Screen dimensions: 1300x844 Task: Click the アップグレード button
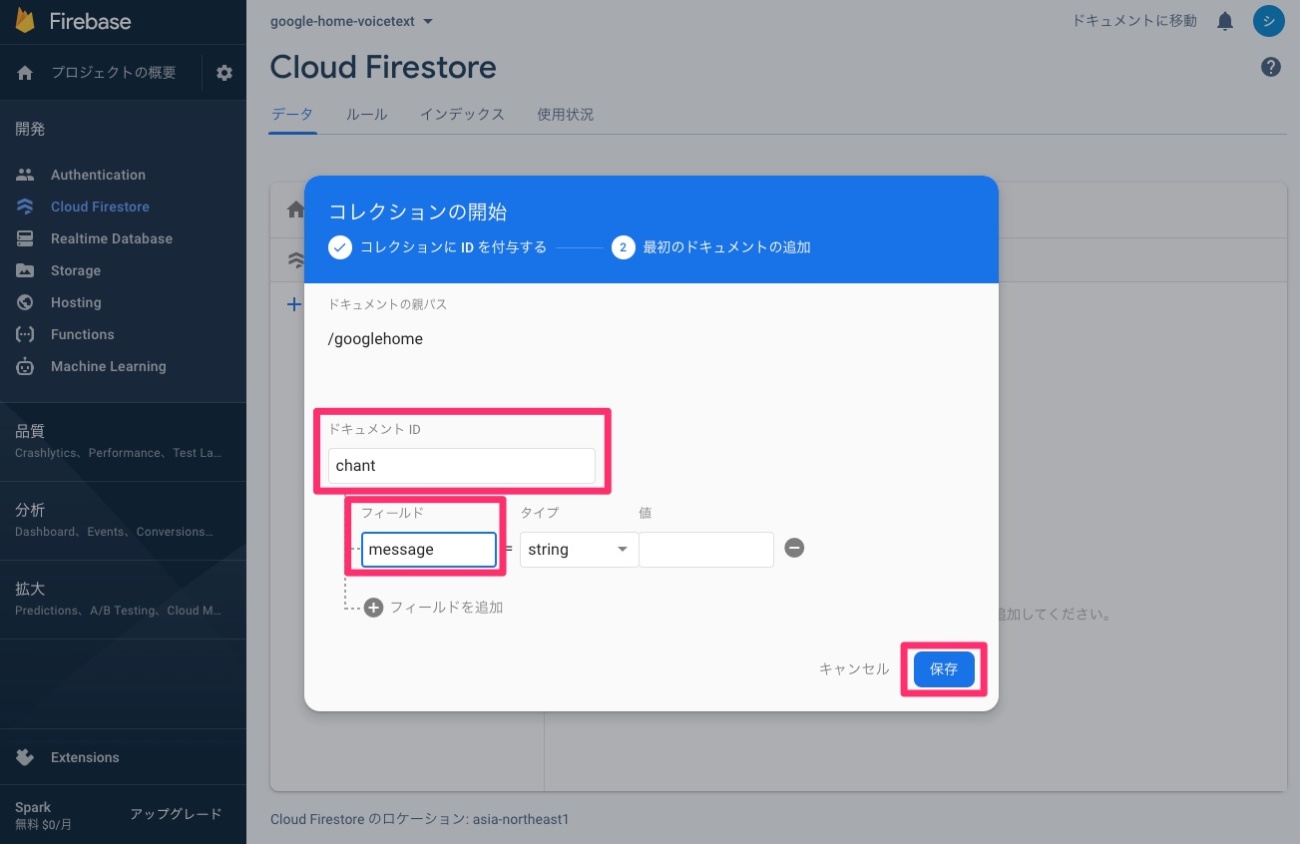point(176,814)
